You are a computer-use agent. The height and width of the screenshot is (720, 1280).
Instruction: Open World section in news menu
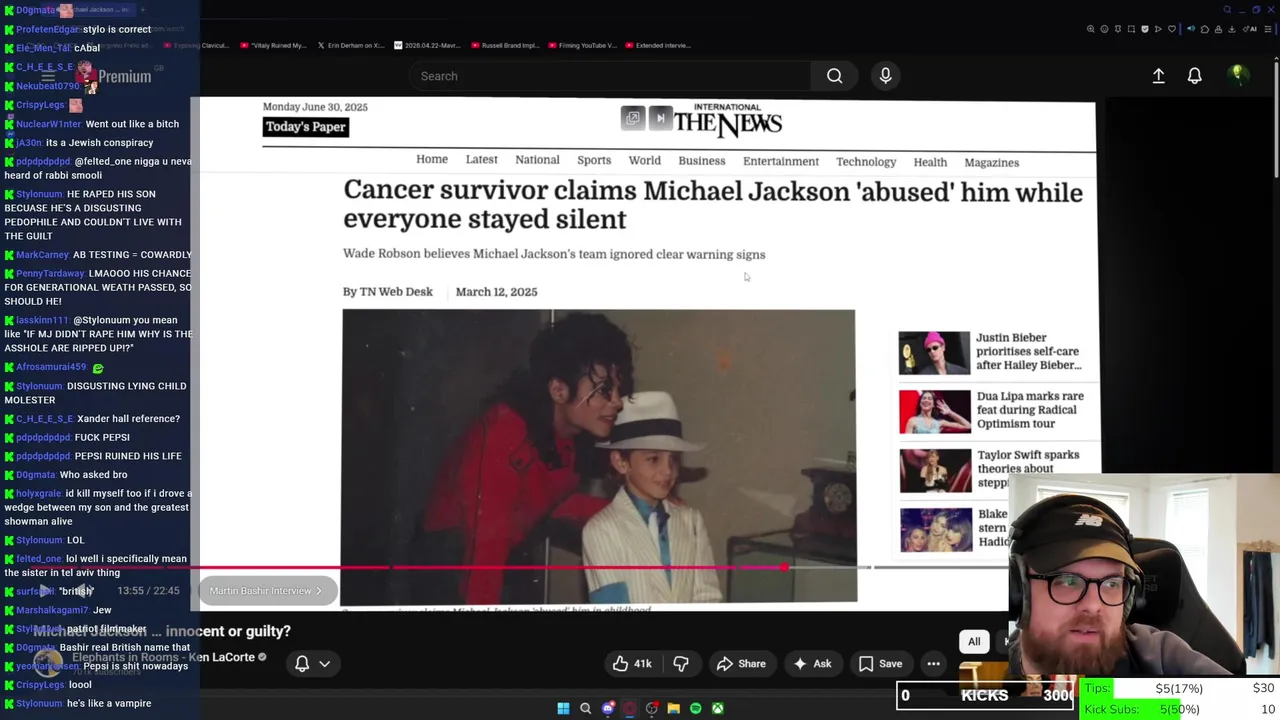[645, 160]
